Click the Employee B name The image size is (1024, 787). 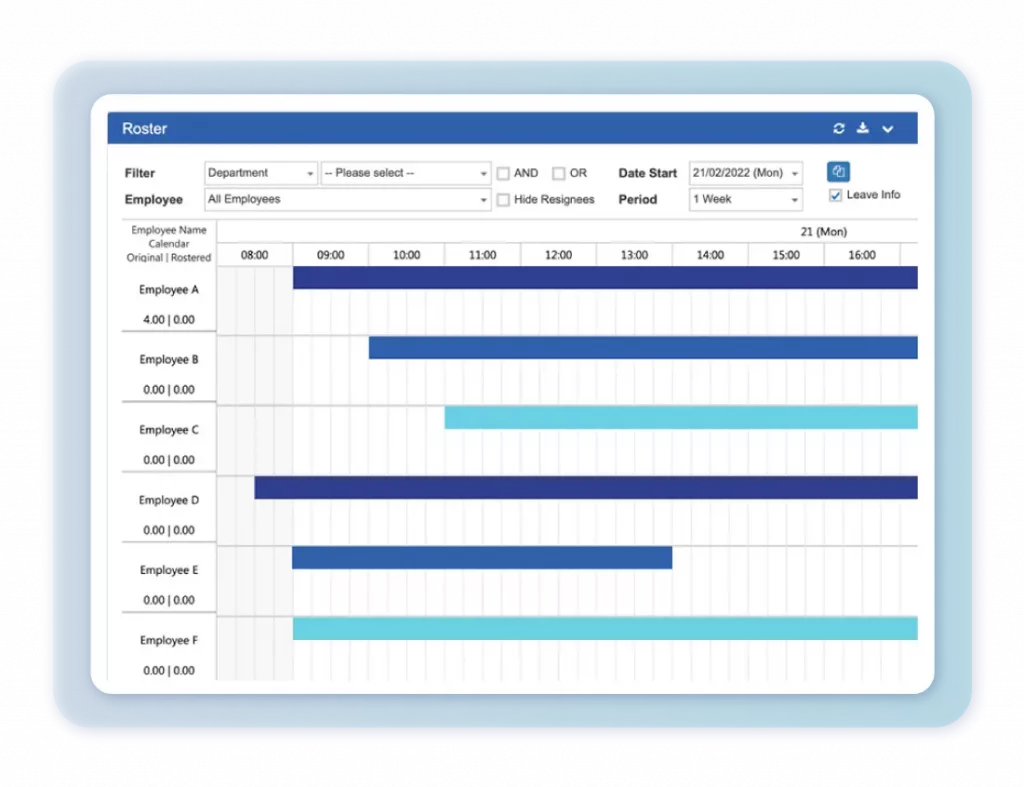click(x=168, y=359)
